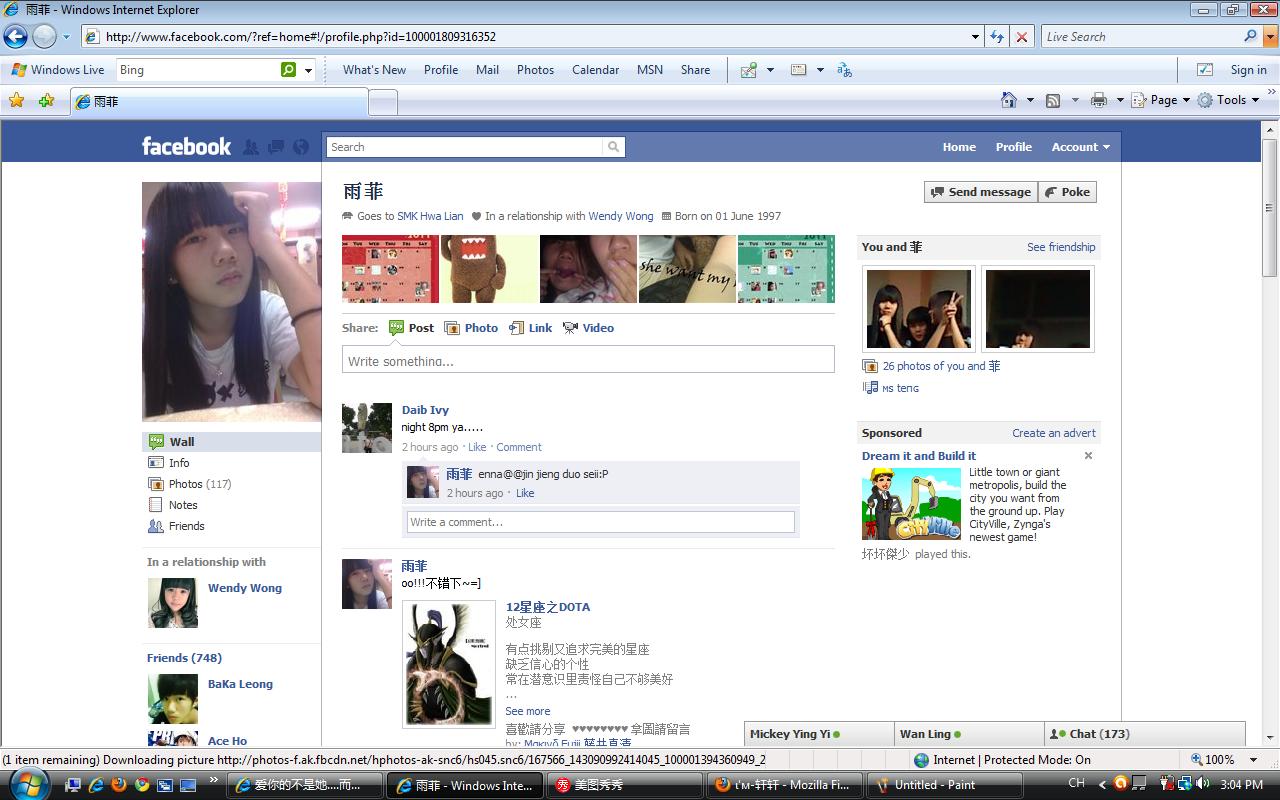This screenshot has height=800, width=1280.
Task: Go back with the IE back arrow
Action: (x=15, y=37)
